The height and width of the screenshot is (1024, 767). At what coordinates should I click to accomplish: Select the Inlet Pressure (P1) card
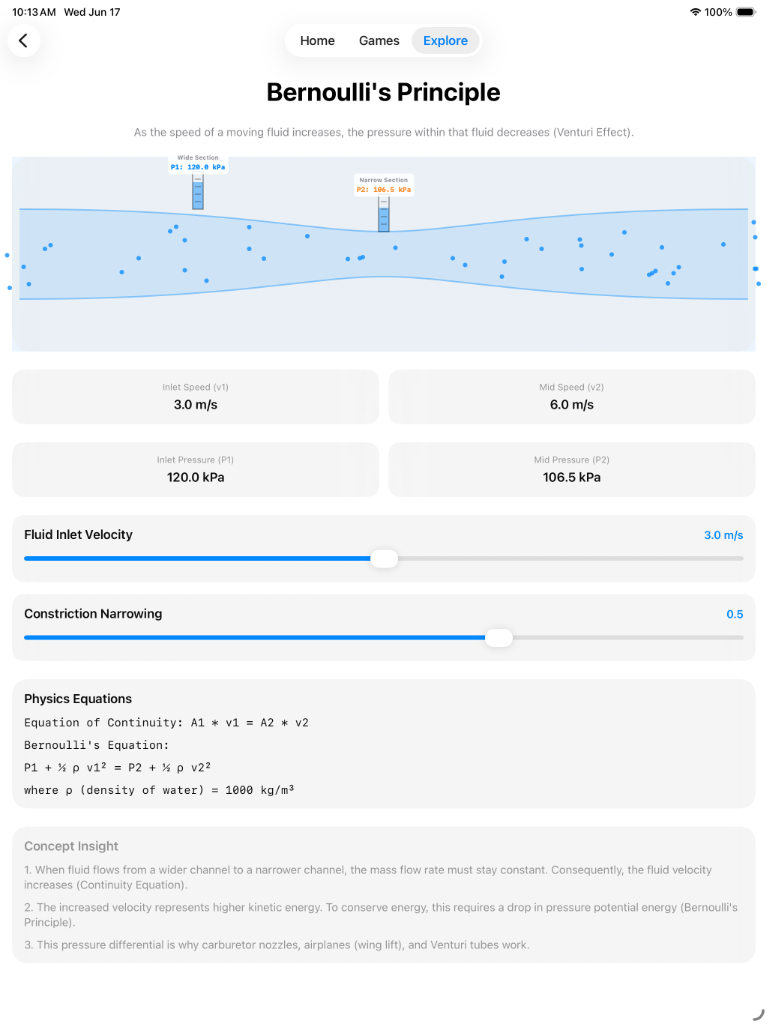click(x=195, y=470)
